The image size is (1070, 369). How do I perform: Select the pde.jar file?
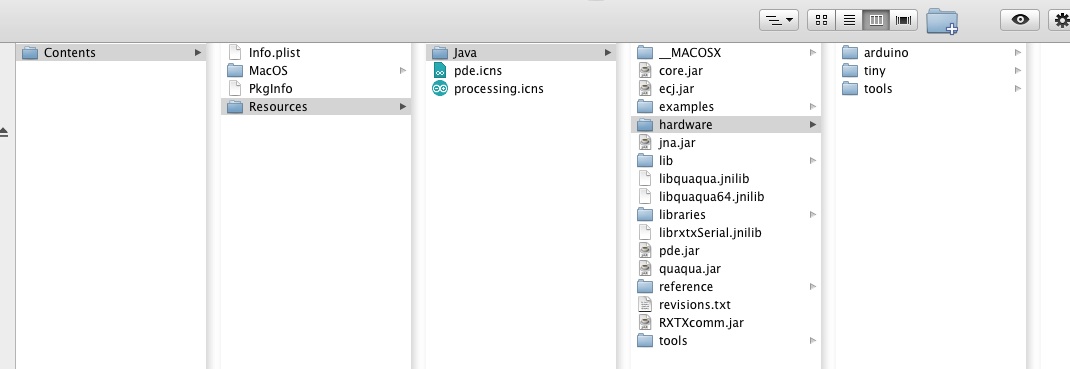(726, 251)
